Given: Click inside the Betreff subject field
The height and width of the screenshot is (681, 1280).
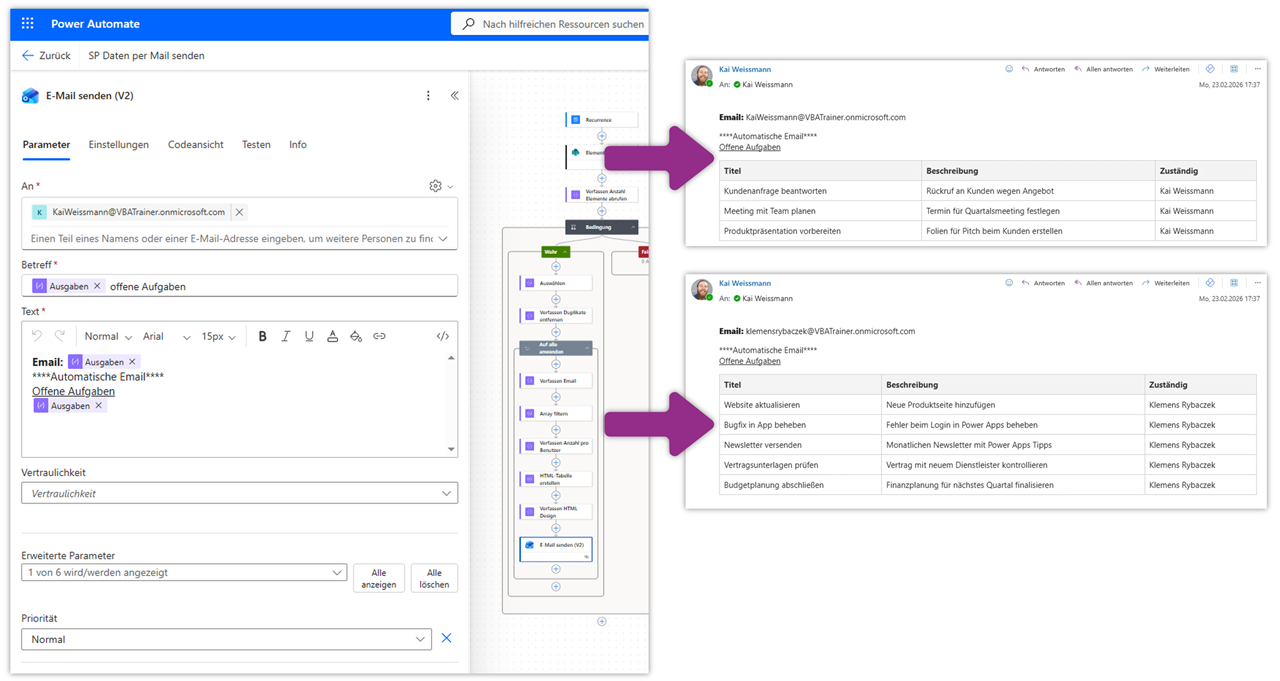Looking at the screenshot, I should pos(239,286).
